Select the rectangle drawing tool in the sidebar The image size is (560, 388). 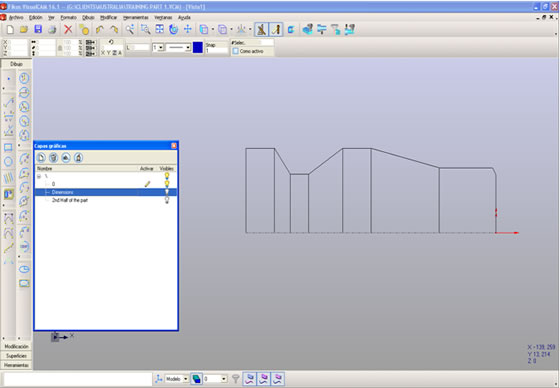8,147
